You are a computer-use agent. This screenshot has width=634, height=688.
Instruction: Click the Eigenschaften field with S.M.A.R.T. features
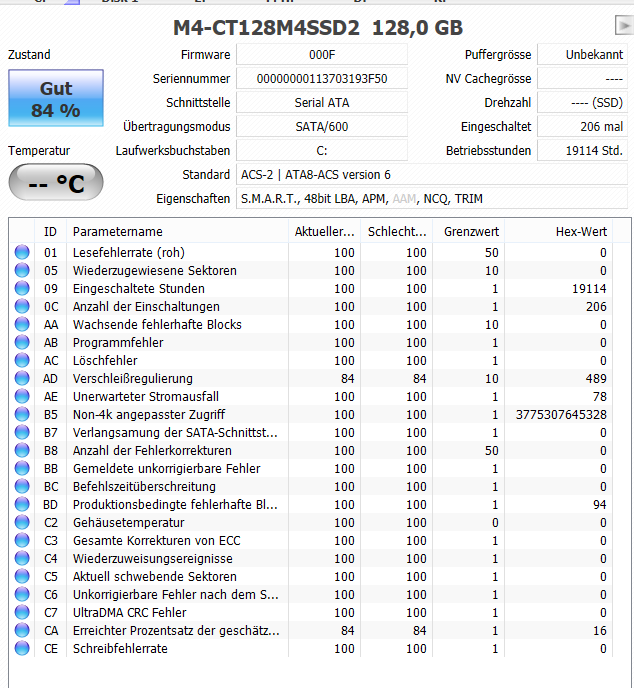[432, 199]
